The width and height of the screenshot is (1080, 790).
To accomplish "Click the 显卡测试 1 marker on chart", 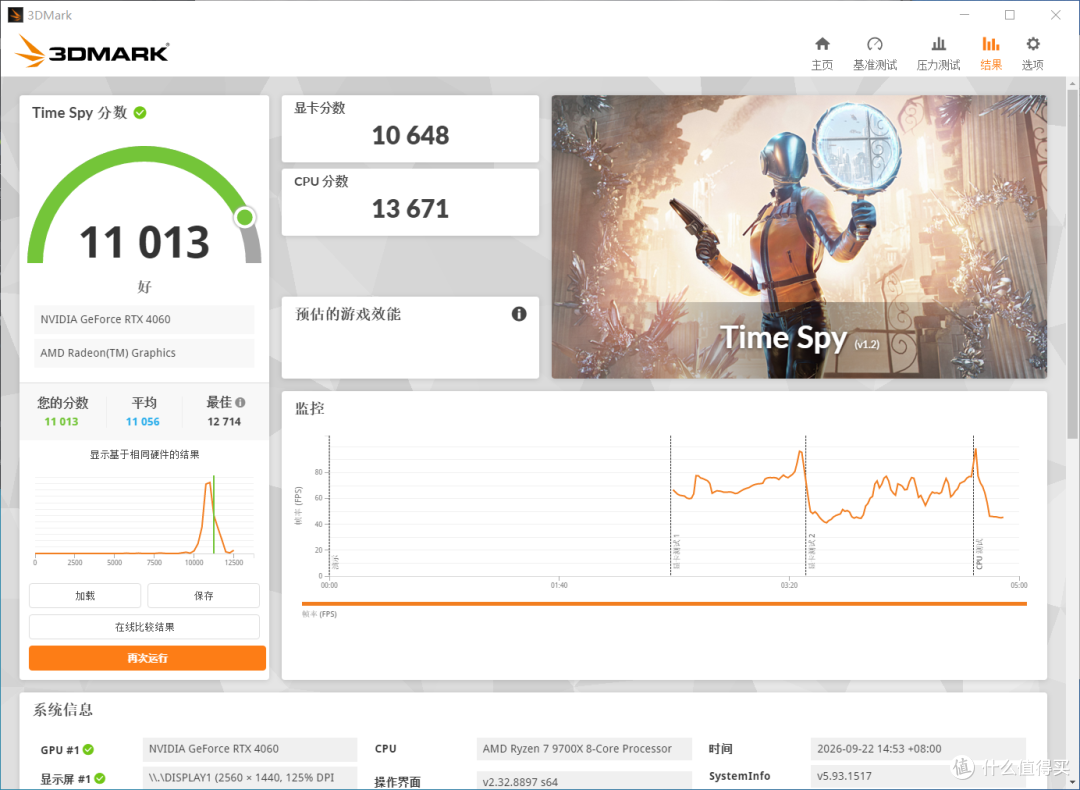I will [676, 551].
